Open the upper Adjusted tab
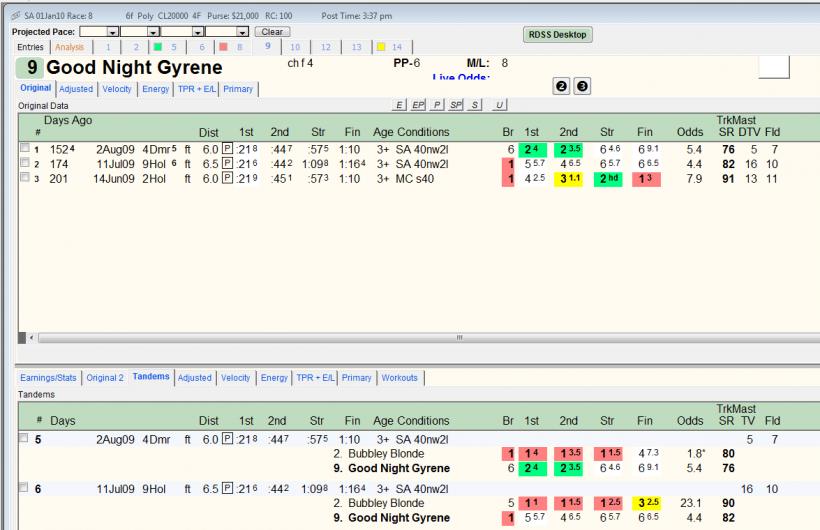The height and width of the screenshot is (530, 820). pyautogui.click(x=76, y=89)
